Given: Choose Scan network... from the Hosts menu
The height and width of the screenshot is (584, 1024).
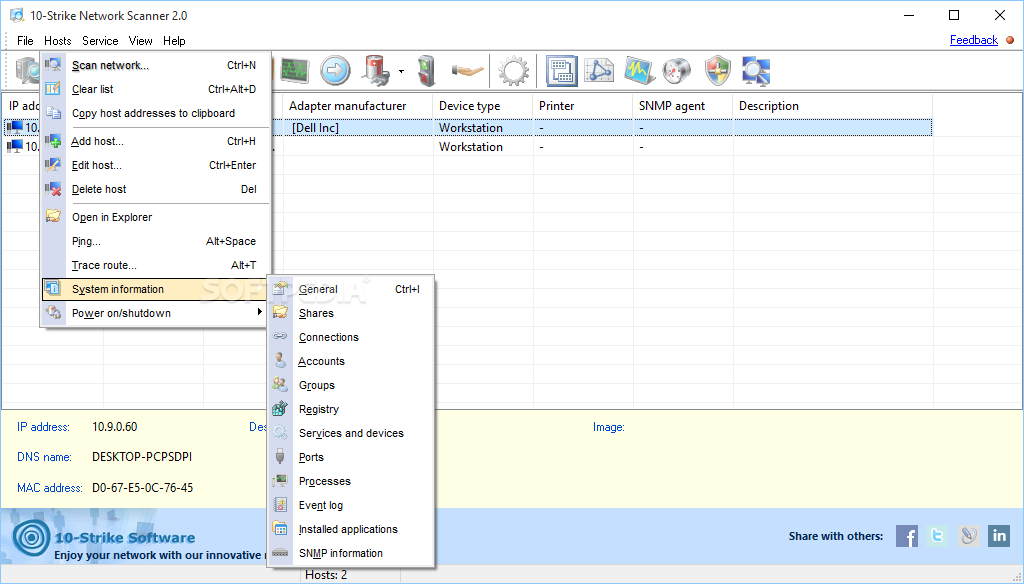Looking at the screenshot, I should pos(155,65).
